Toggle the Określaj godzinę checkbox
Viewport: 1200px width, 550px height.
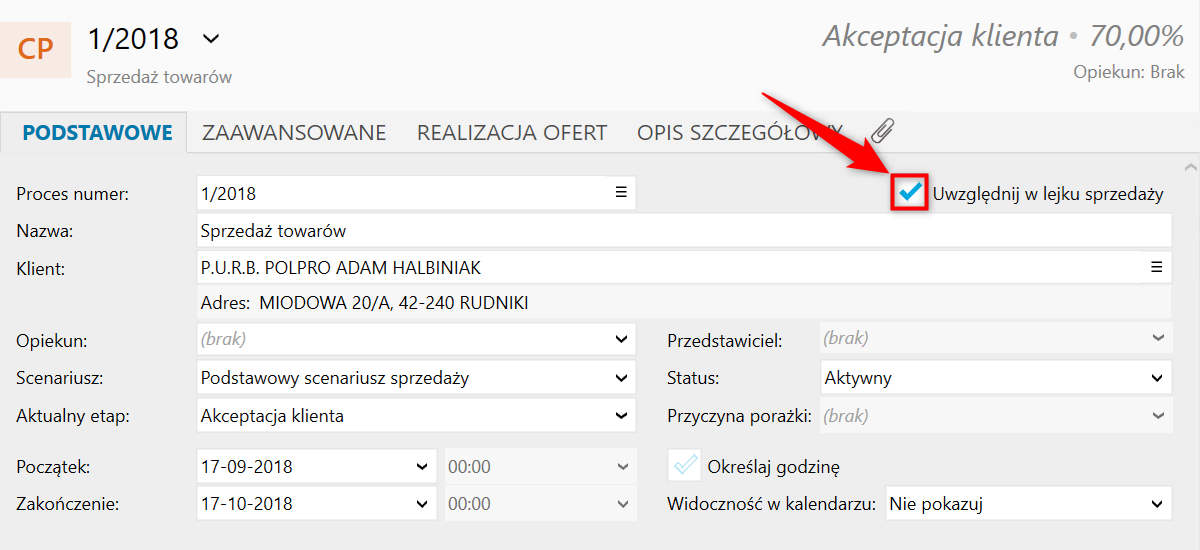tap(684, 466)
